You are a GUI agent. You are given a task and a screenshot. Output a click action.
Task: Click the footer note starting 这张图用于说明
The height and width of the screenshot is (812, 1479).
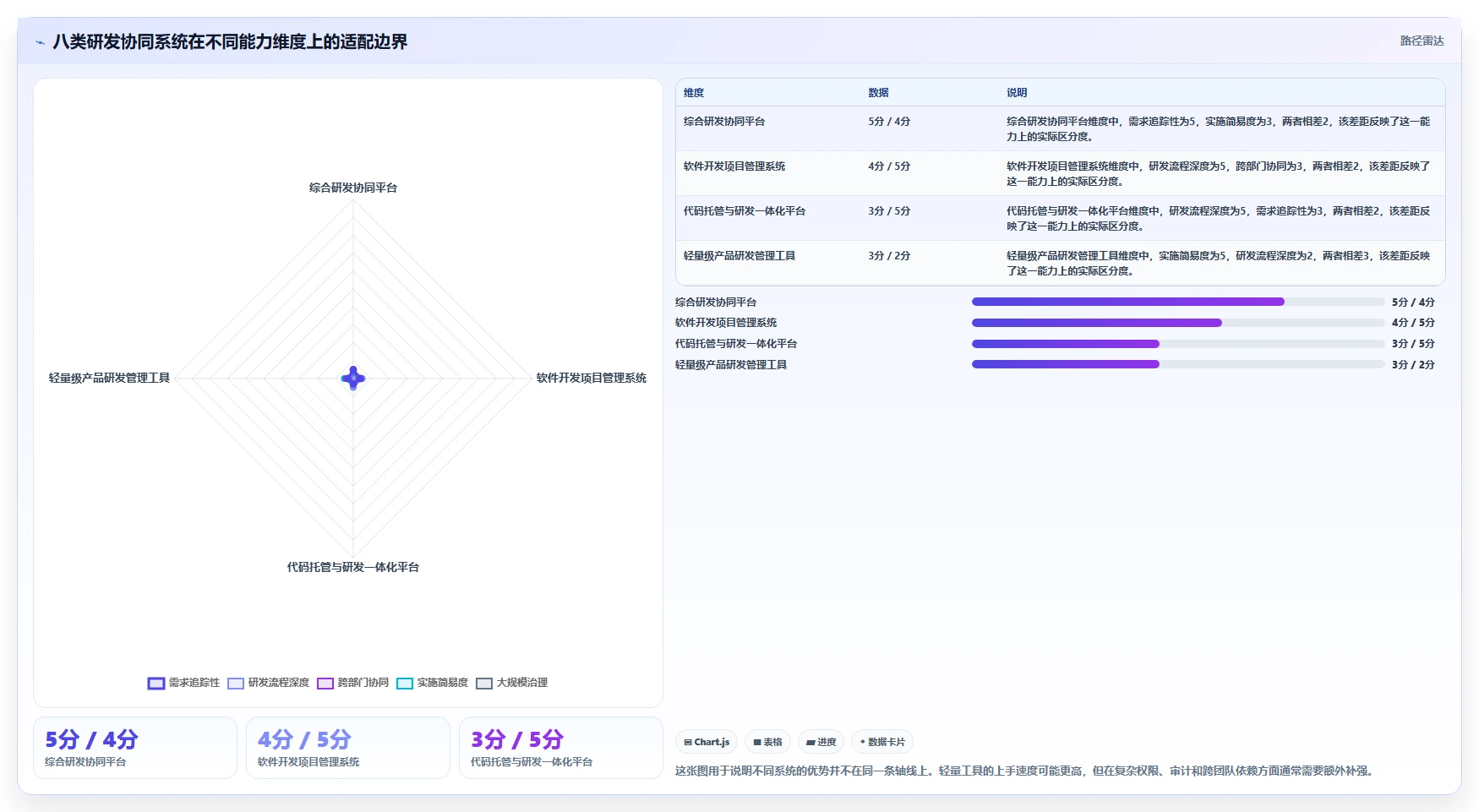[1026, 771]
